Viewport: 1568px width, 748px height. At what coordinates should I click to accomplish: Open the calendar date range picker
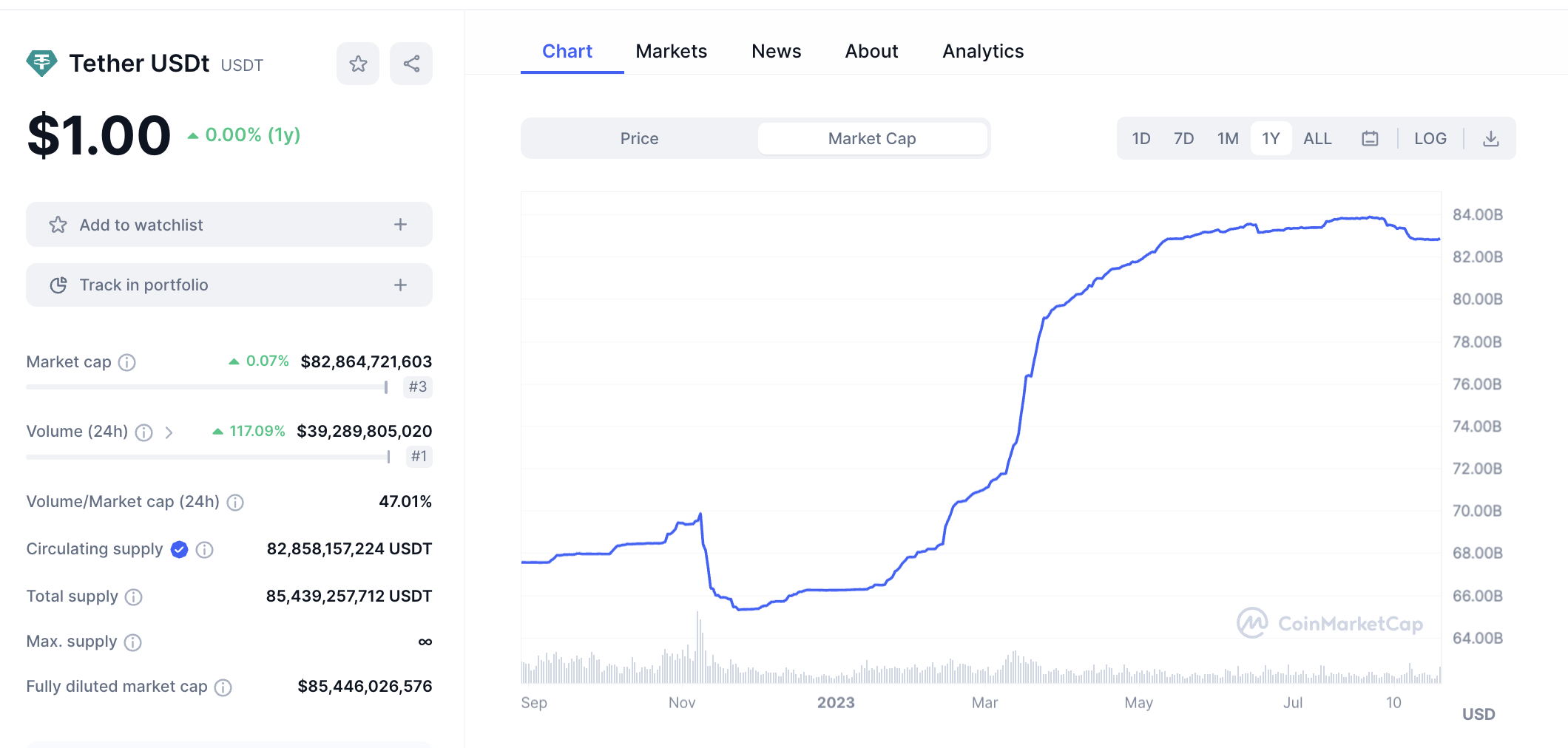pyautogui.click(x=1370, y=138)
